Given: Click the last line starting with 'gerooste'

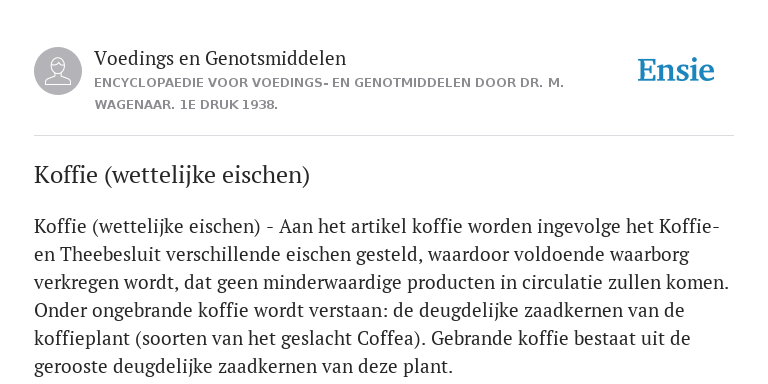Looking at the screenshot, I should [x=243, y=367].
